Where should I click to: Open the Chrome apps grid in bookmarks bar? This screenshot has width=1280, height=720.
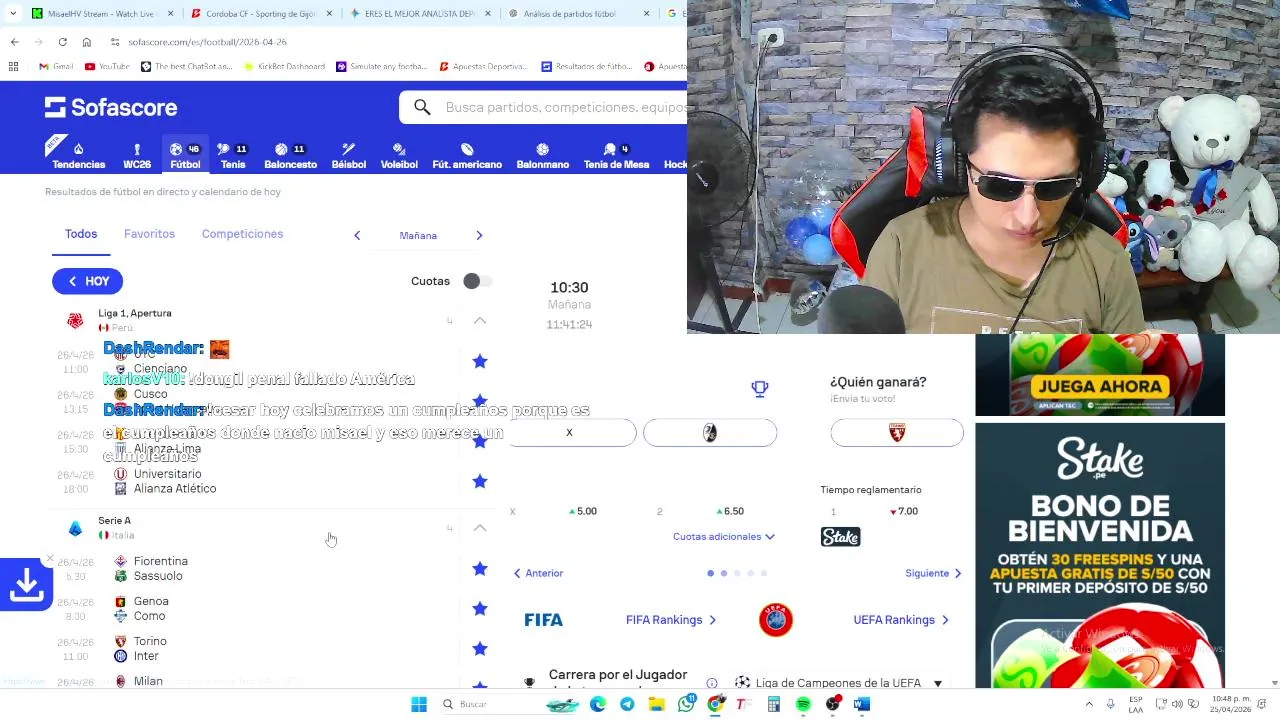pyautogui.click(x=13, y=66)
